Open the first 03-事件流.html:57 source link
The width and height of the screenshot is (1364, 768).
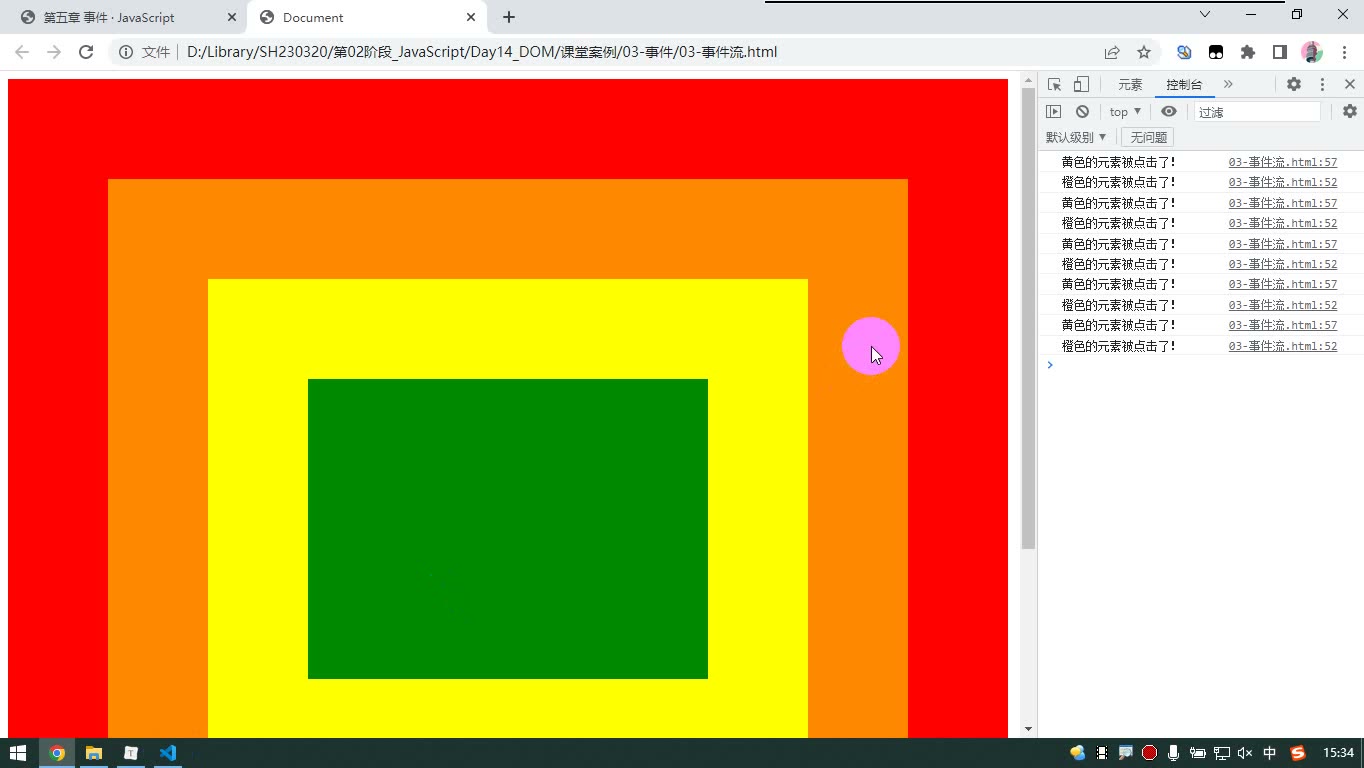1283,162
